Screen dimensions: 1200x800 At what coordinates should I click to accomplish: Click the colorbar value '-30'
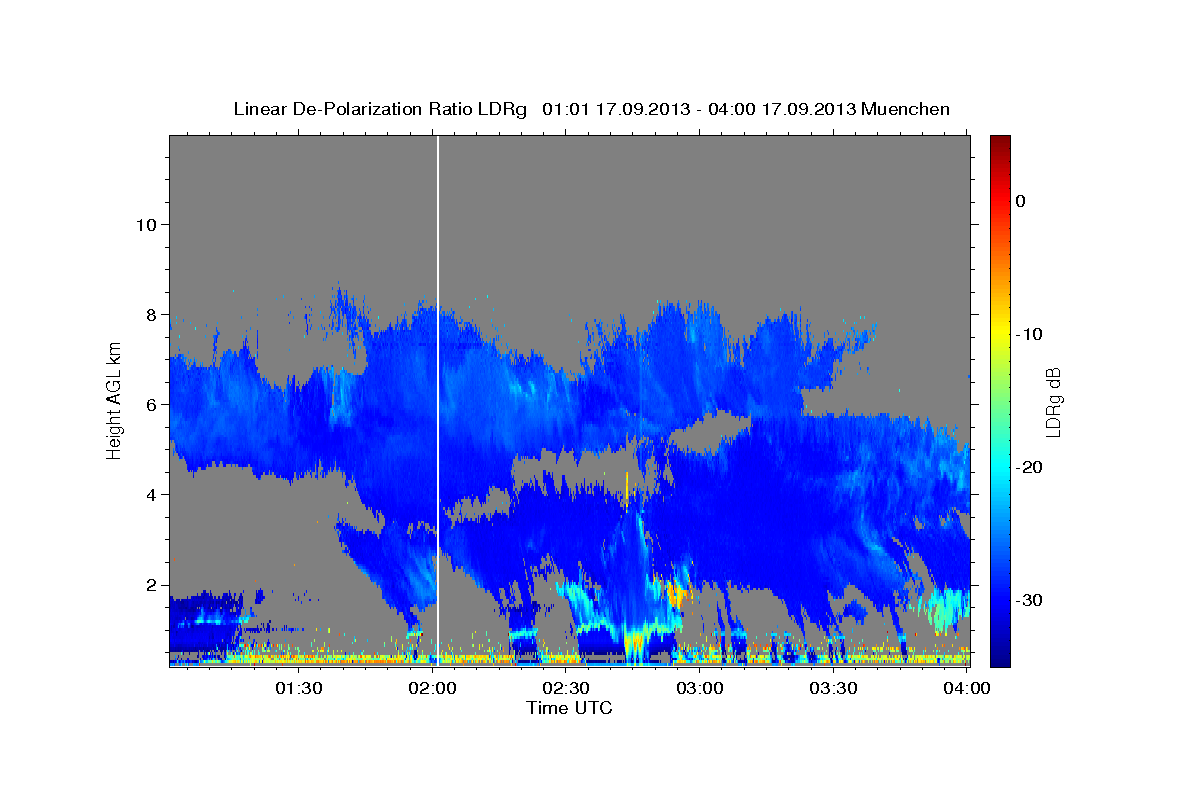point(1029,600)
